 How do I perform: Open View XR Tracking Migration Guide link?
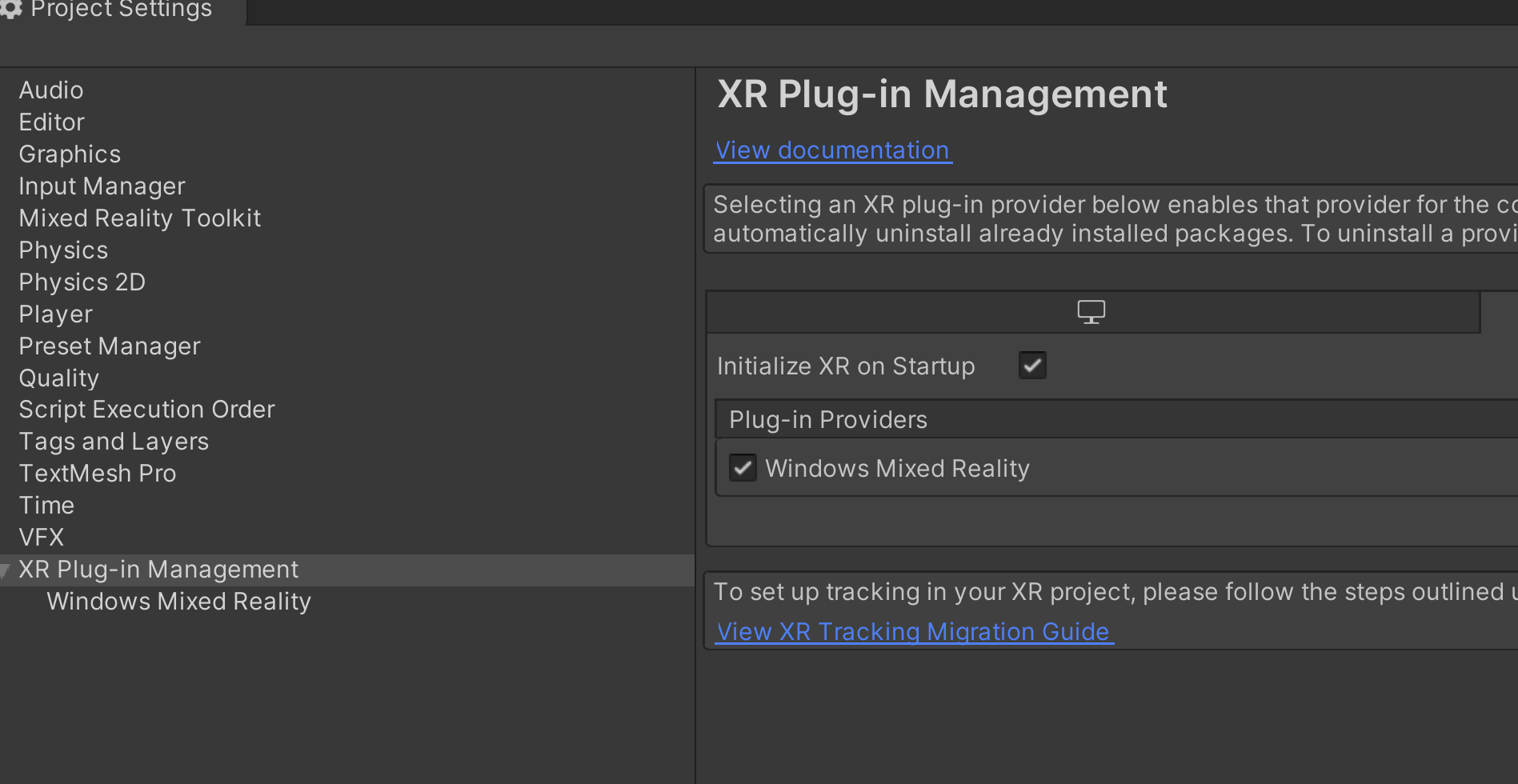click(x=913, y=632)
